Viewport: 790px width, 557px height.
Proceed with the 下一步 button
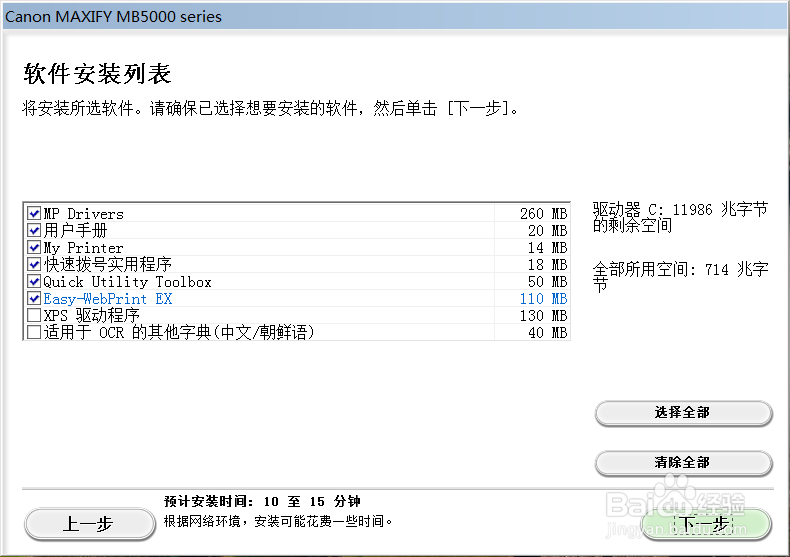pos(706,524)
